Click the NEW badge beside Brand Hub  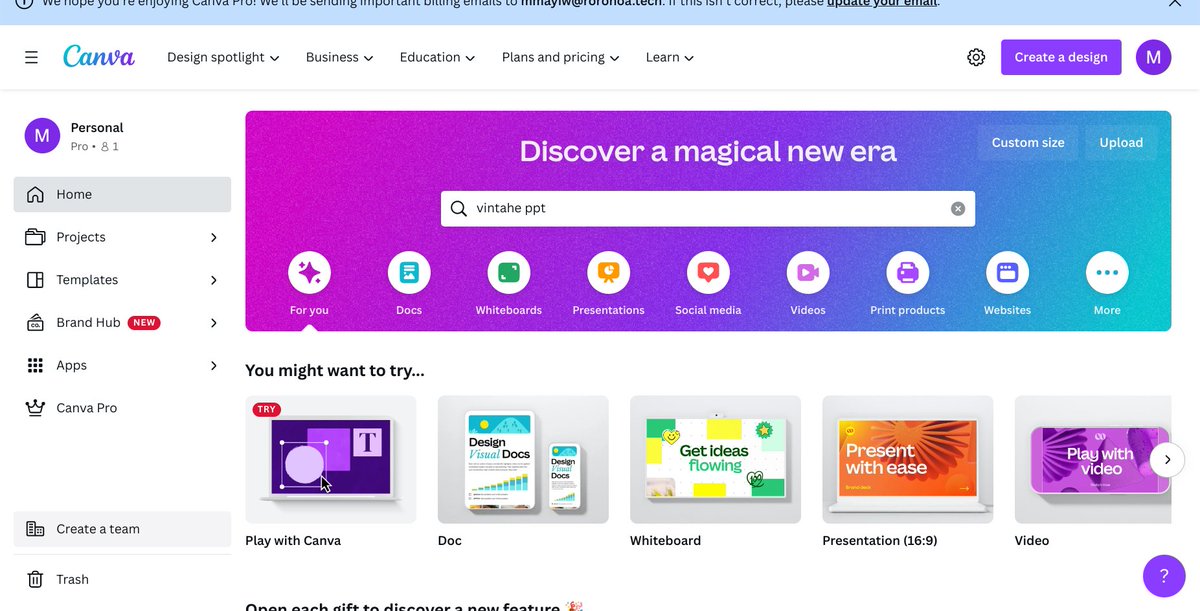144,323
